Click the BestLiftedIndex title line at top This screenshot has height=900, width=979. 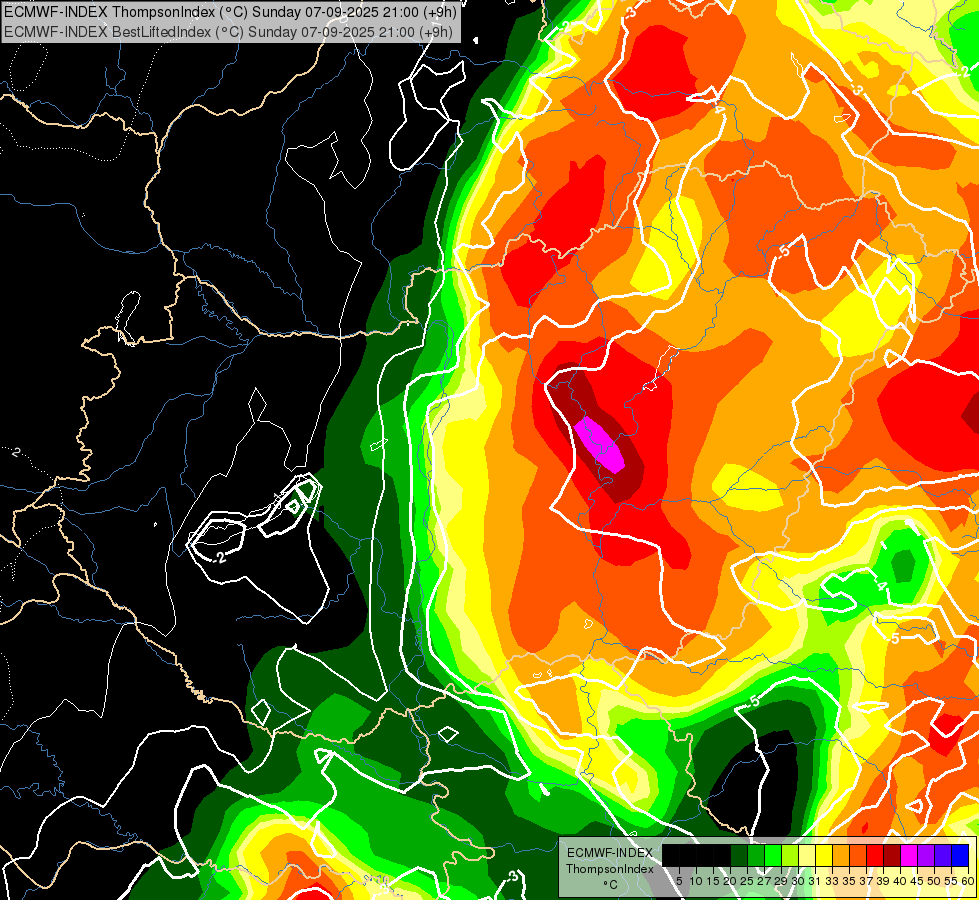coord(228,31)
